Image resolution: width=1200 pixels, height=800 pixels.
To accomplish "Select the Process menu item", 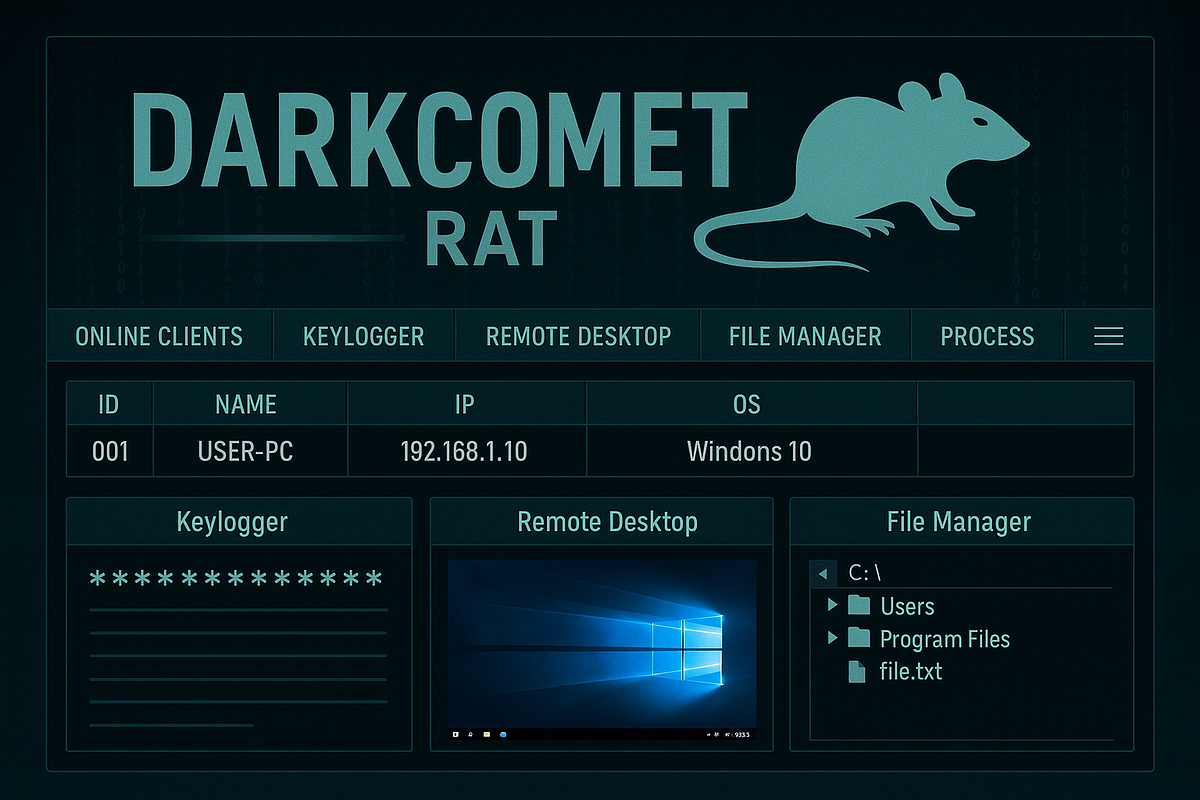I will 987,336.
